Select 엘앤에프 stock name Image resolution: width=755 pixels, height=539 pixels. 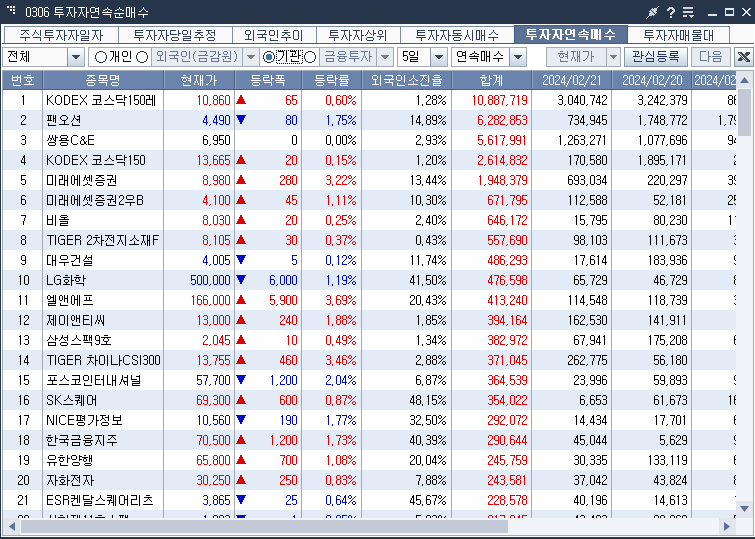[x=69, y=300]
